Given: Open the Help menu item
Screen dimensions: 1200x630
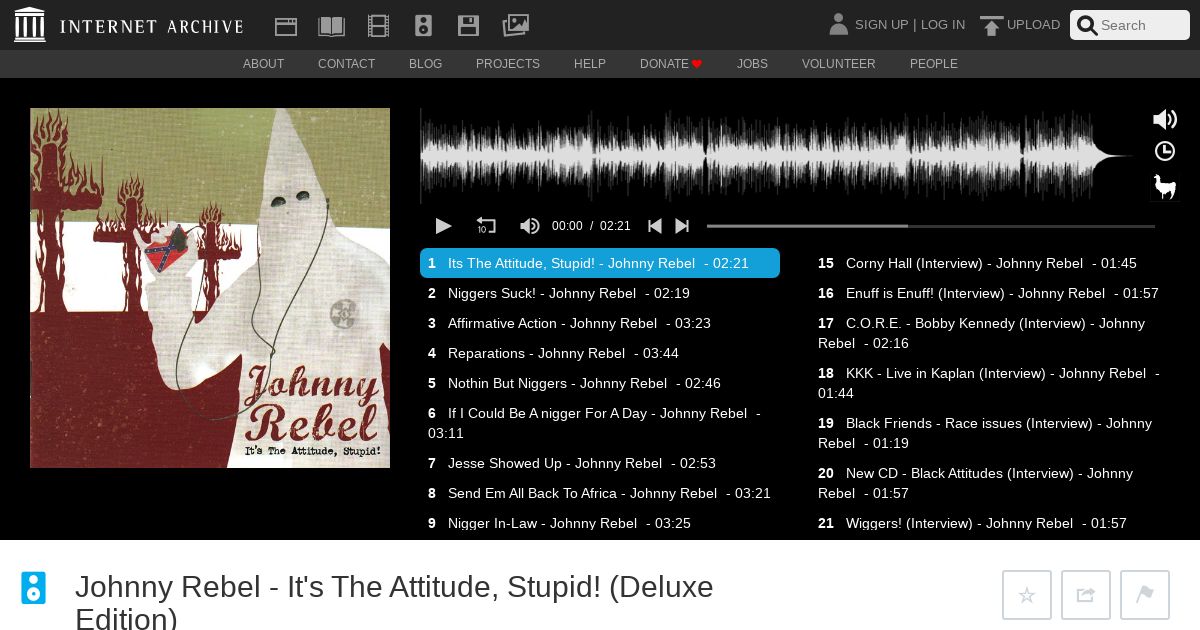Looking at the screenshot, I should (x=590, y=64).
